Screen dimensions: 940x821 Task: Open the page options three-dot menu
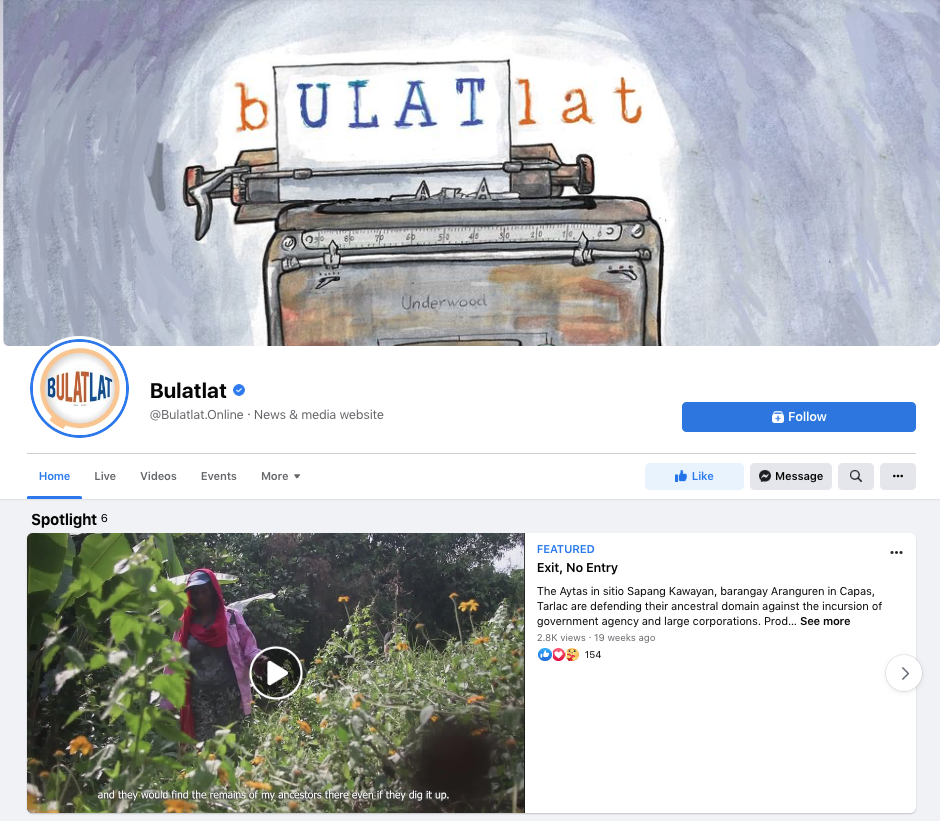pos(897,476)
